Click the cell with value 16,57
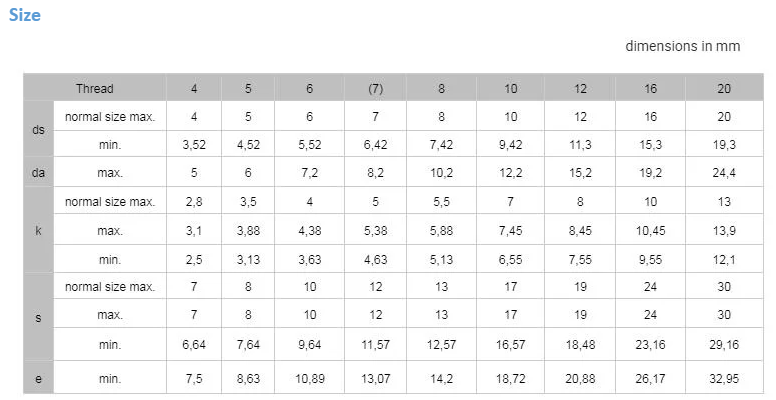The width and height of the screenshot is (776, 400). (x=511, y=345)
